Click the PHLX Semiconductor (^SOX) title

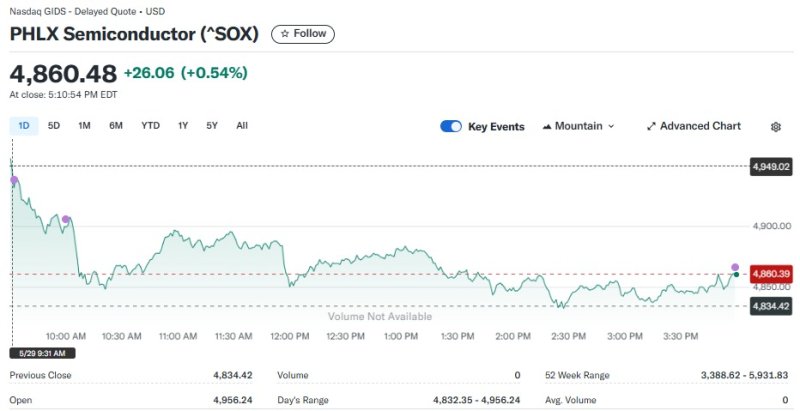[134, 34]
